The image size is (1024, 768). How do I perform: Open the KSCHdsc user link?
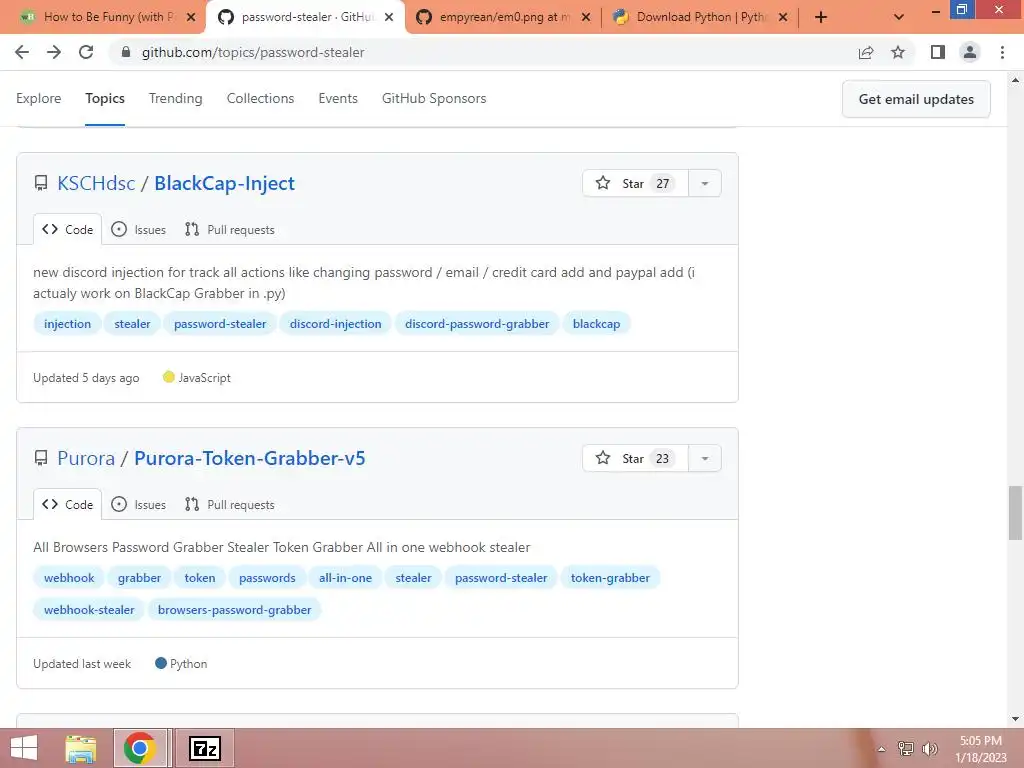(96, 184)
